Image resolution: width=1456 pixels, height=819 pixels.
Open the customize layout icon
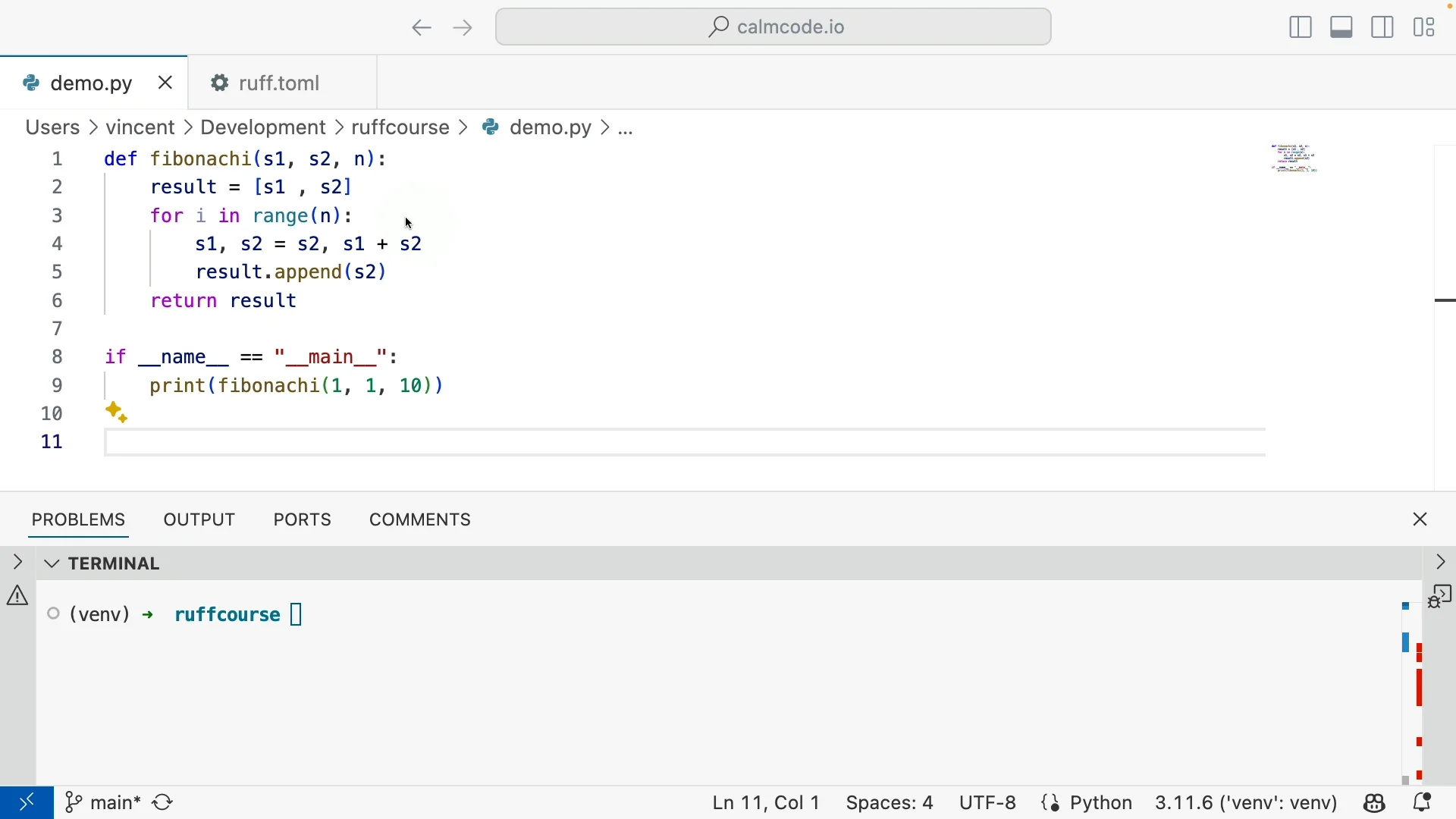click(1425, 28)
